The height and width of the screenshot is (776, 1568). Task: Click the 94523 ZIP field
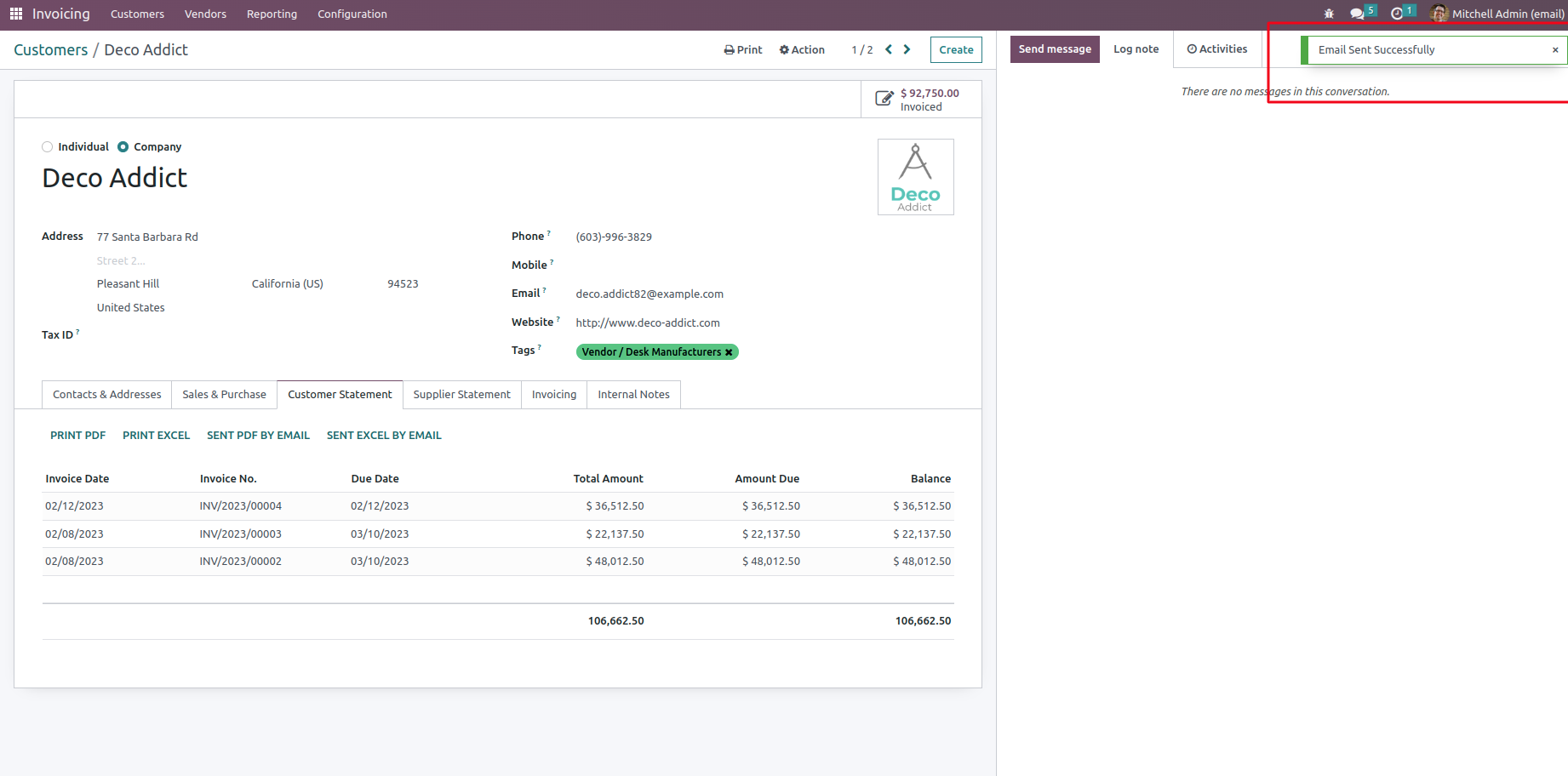pos(403,284)
